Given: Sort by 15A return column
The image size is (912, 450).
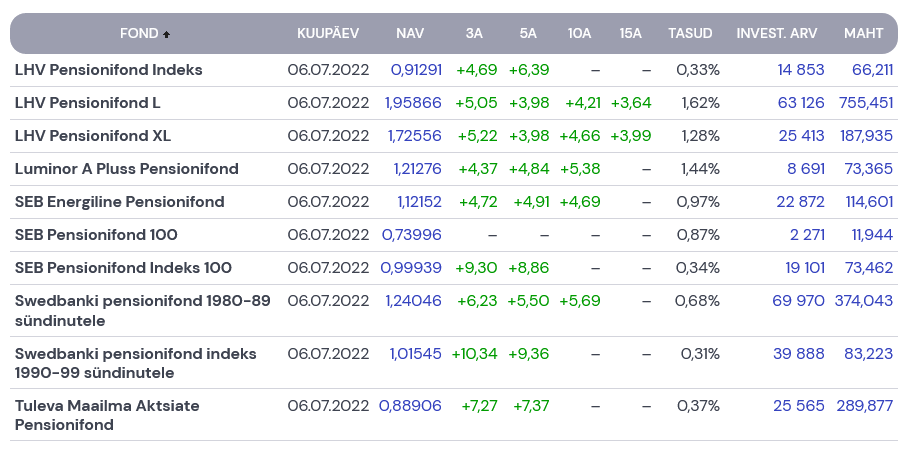Looking at the screenshot, I should [630, 34].
